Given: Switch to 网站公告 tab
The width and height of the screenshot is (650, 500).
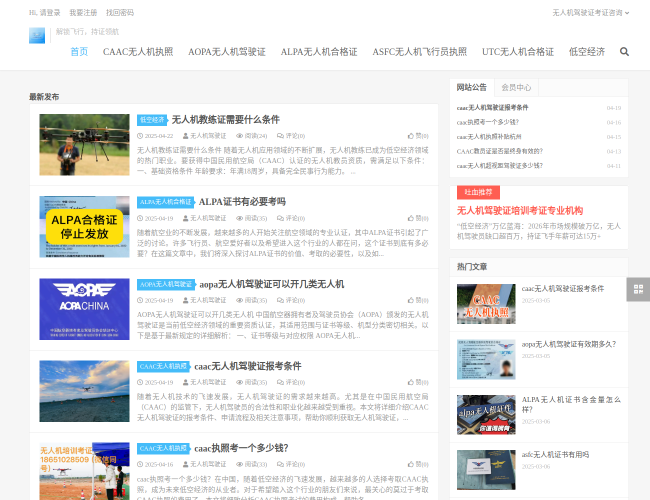Looking at the screenshot, I should pyautogui.click(x=472, y=87).
